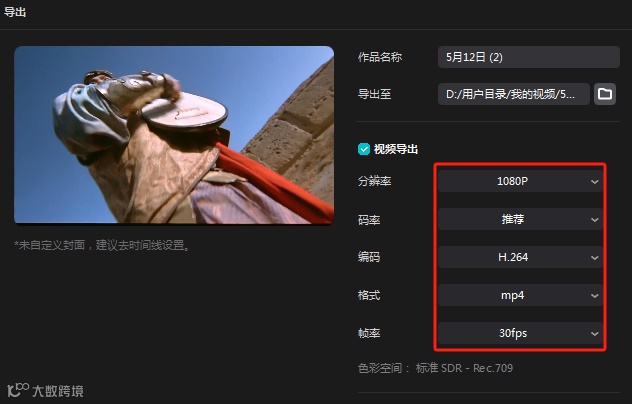
Task: Click the chevron arrow on the H.264 selector
Action: pos(595,258)
